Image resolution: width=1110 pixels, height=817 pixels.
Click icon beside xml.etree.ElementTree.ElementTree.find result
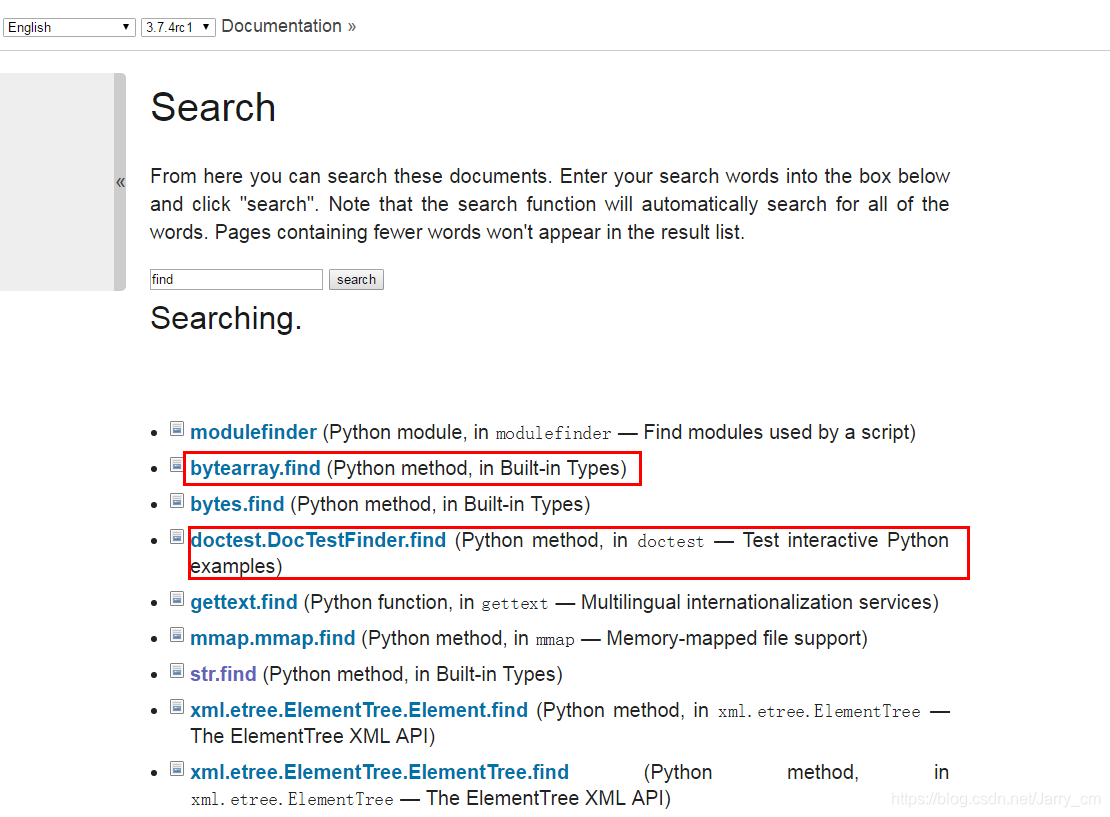pos(177,769)
